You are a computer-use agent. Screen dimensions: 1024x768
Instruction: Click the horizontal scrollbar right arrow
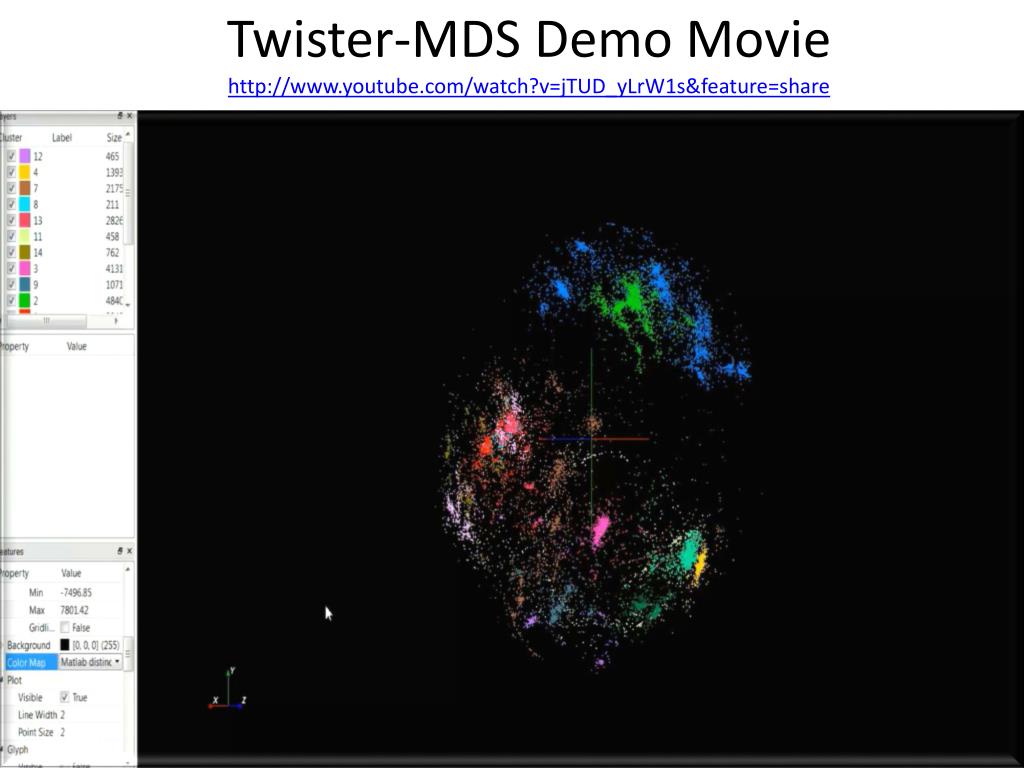click(116, 321)
